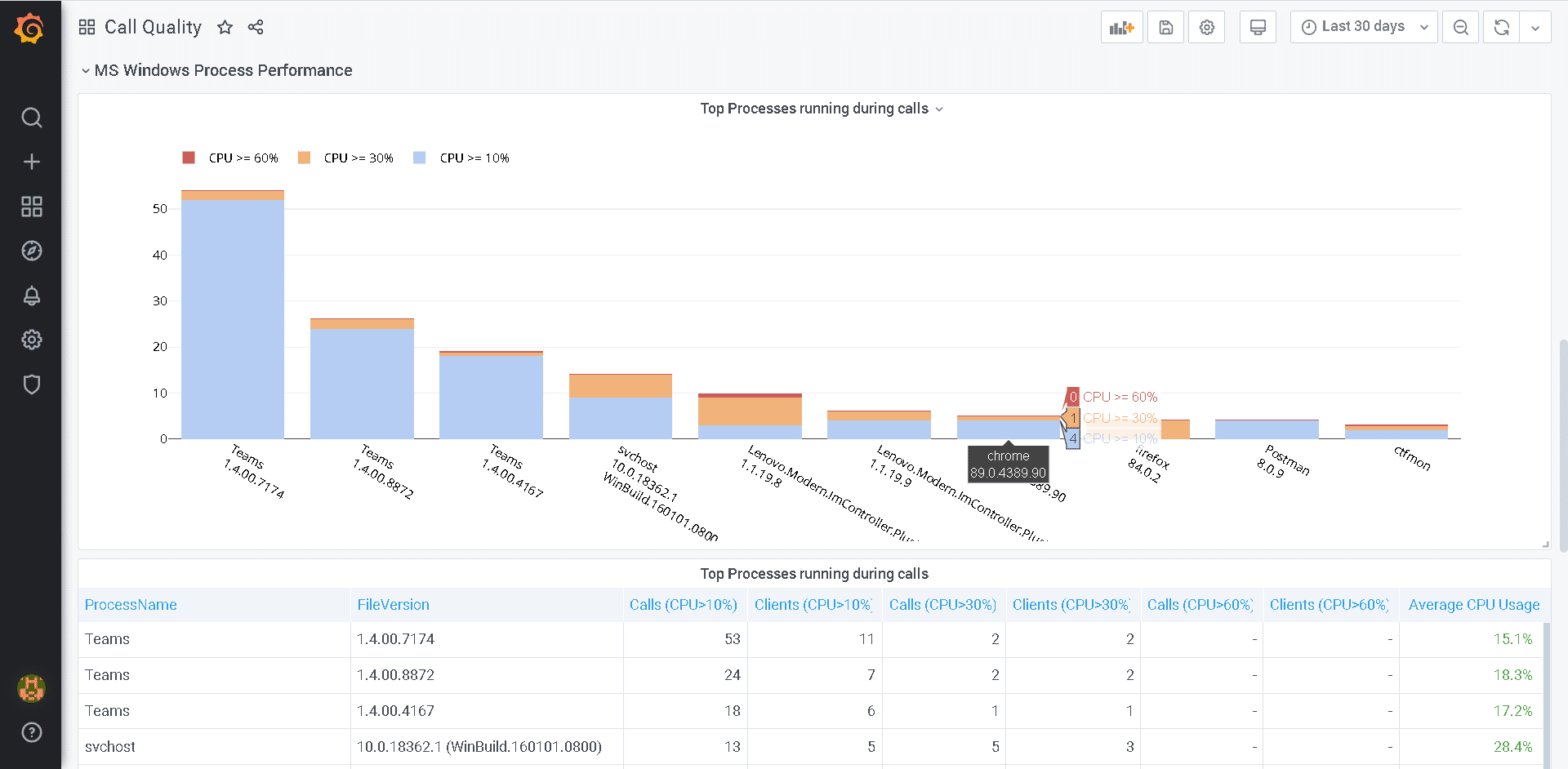The image size is (1568, 769).
Task: Click the Save dashboard button
Action: click(x=1165, y=27)
